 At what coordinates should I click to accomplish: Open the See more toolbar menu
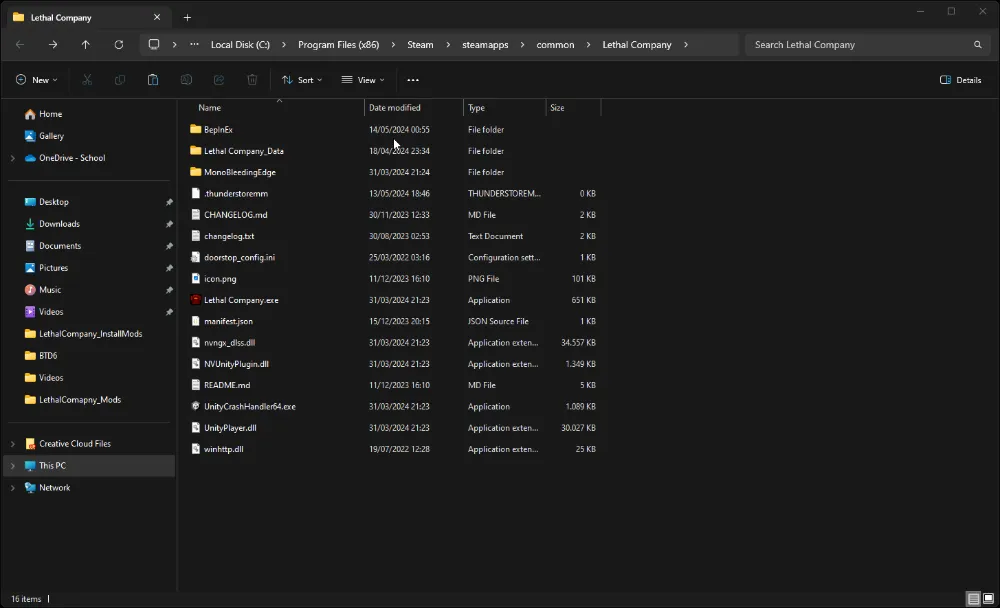coord(412,80)
